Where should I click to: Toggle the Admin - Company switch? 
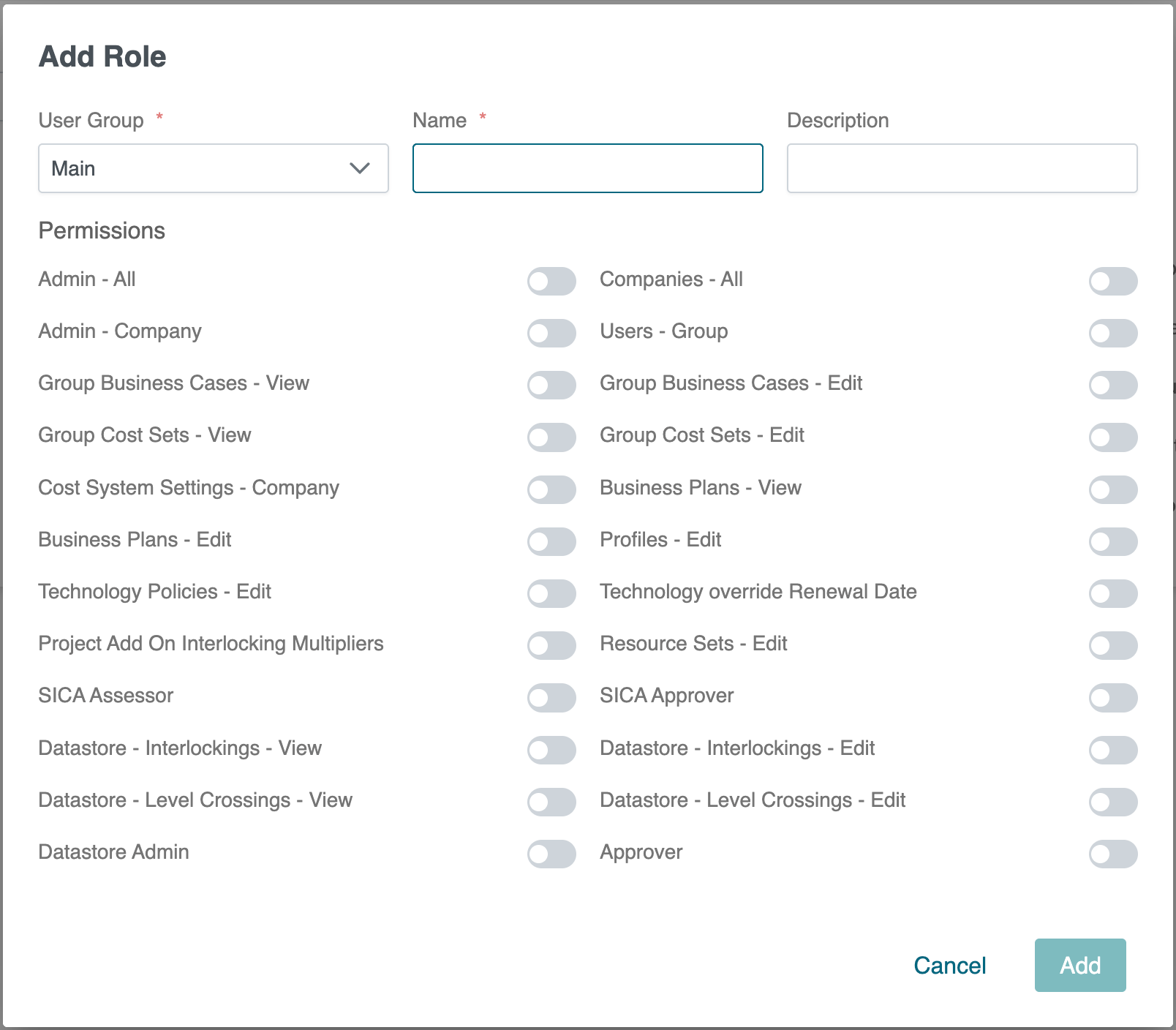pyautogui.click(x=551, y=333)
